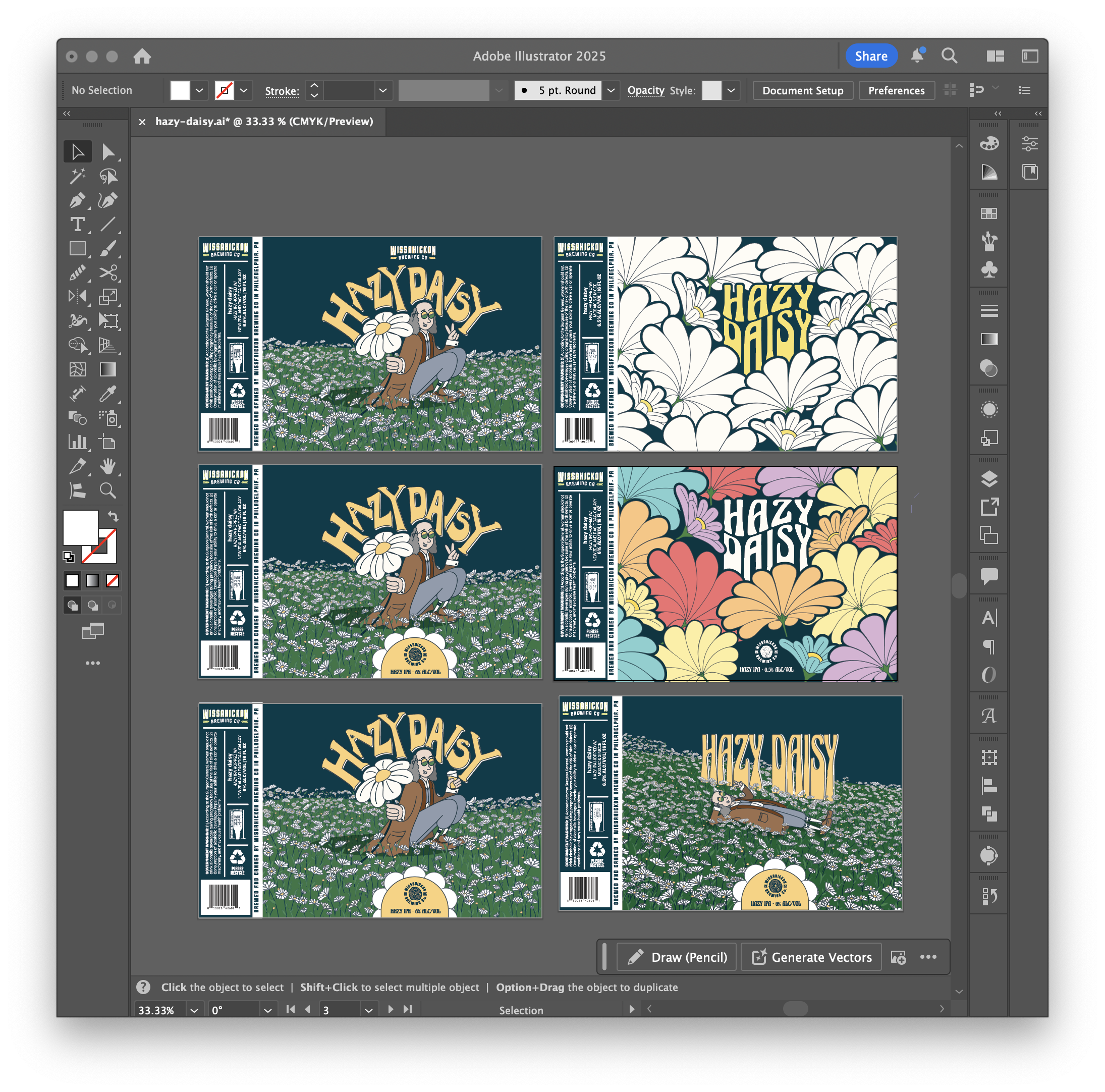Image resolution: width=1105 pixels, height=1092 pixels.
Task: Expand the 5 pt. Round brush dropdown
Action: [611, 90]
